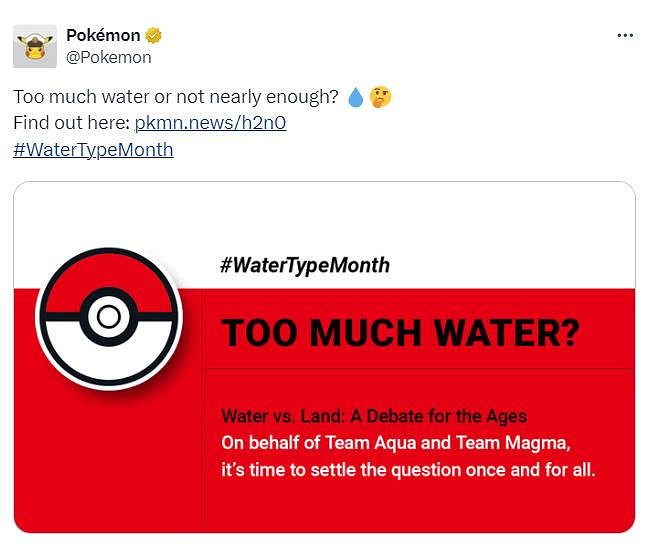Viewport: 648px width, 553px height.
Task: Click the thinking face emoji
Action: tap(380, 97)
